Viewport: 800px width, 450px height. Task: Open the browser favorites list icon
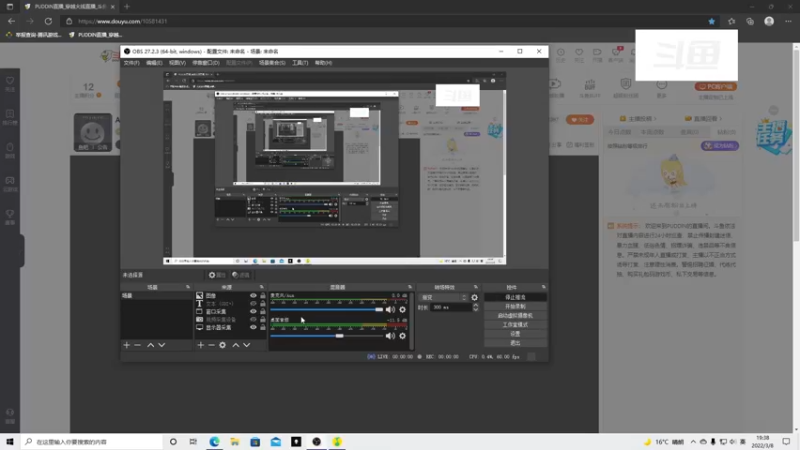pyautogui.click(x=732, y=21)
